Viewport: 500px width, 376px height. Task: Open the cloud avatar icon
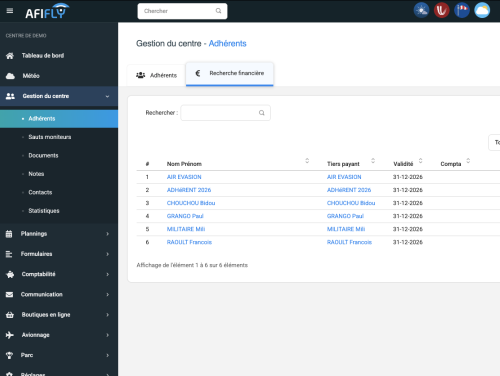point(482,10)
